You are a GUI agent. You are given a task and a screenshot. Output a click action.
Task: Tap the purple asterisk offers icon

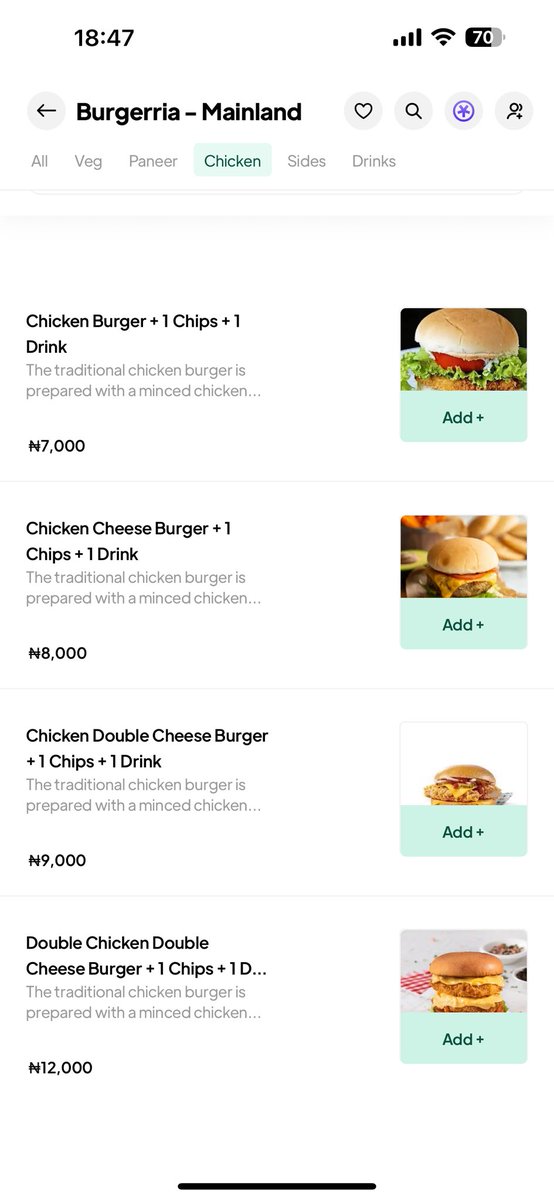point(463,111)
